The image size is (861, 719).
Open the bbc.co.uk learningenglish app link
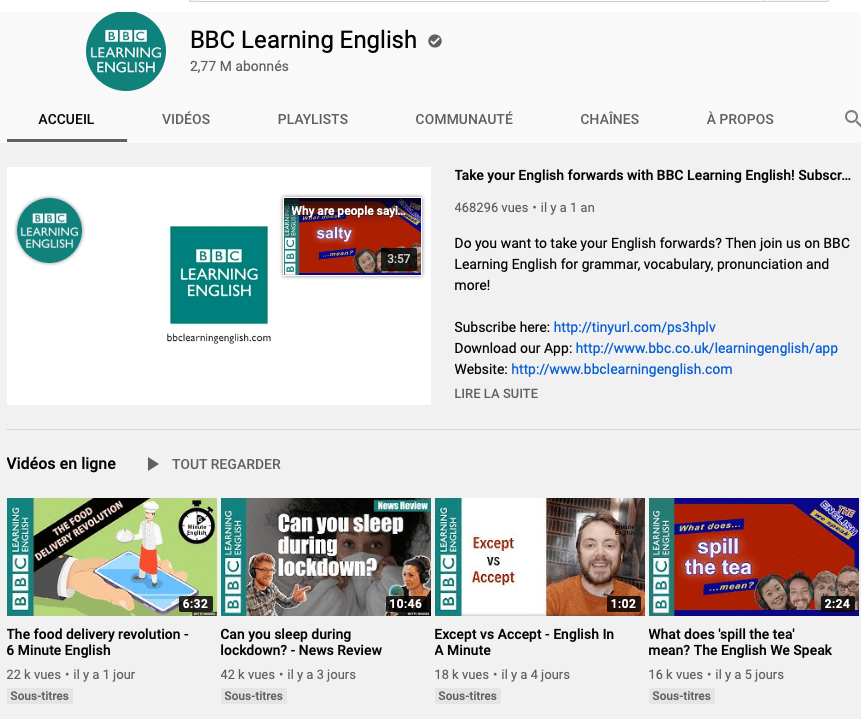coord(706,348)
